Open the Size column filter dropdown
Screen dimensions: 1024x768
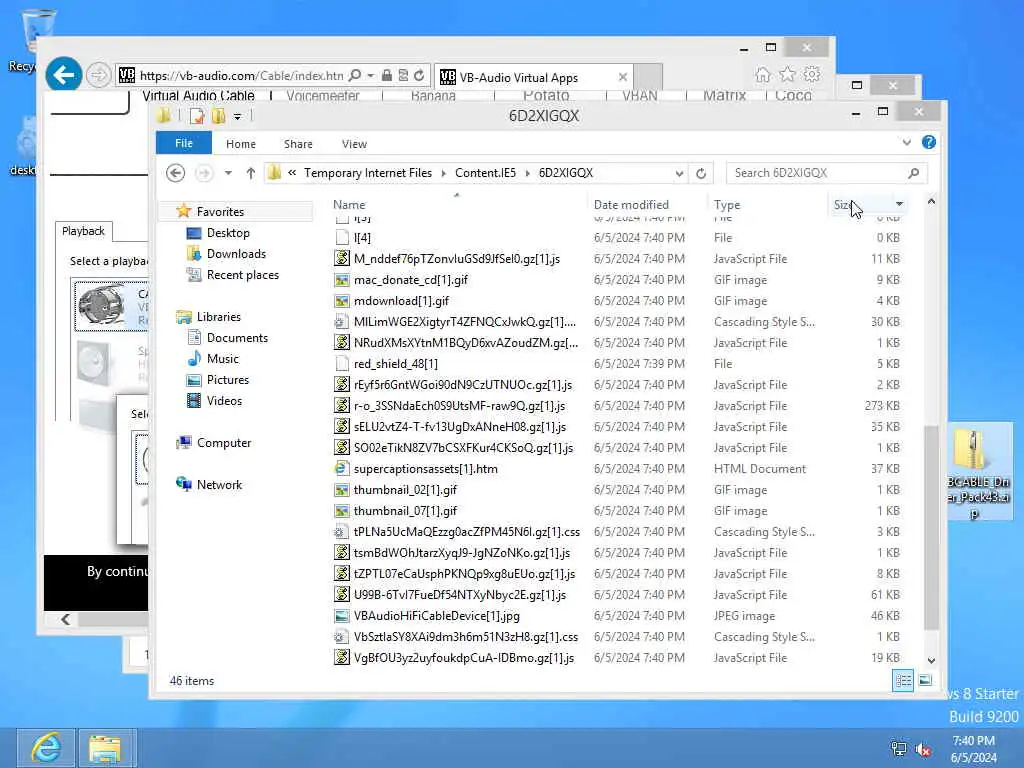899,204
